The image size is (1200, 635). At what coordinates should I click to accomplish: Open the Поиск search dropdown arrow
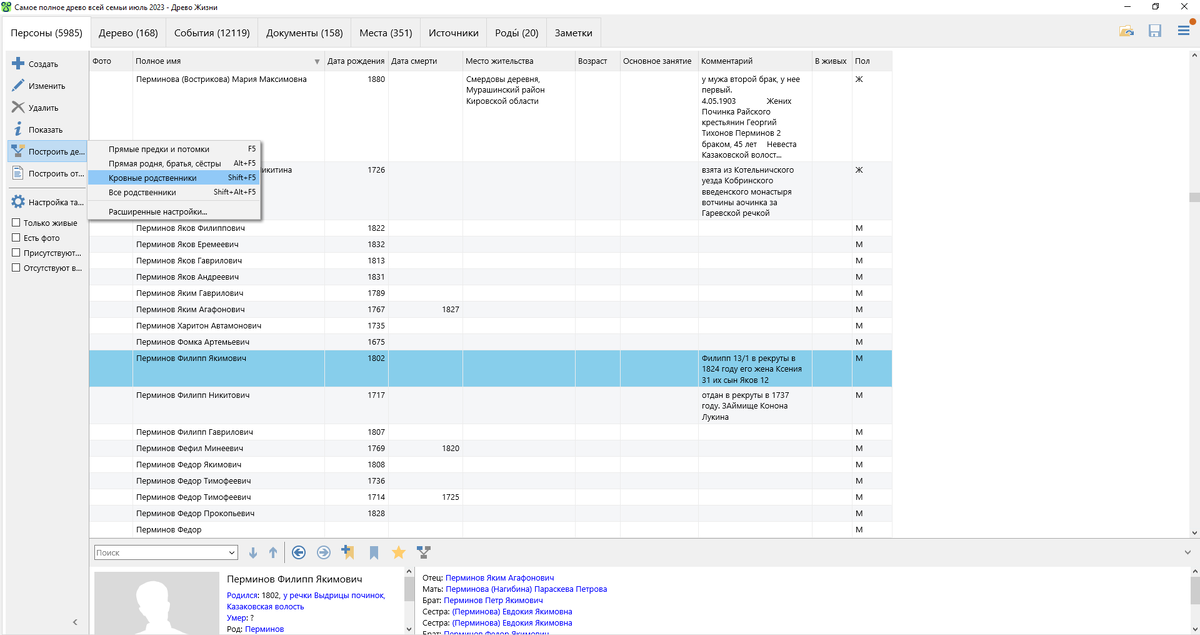[x=232, y=552]
